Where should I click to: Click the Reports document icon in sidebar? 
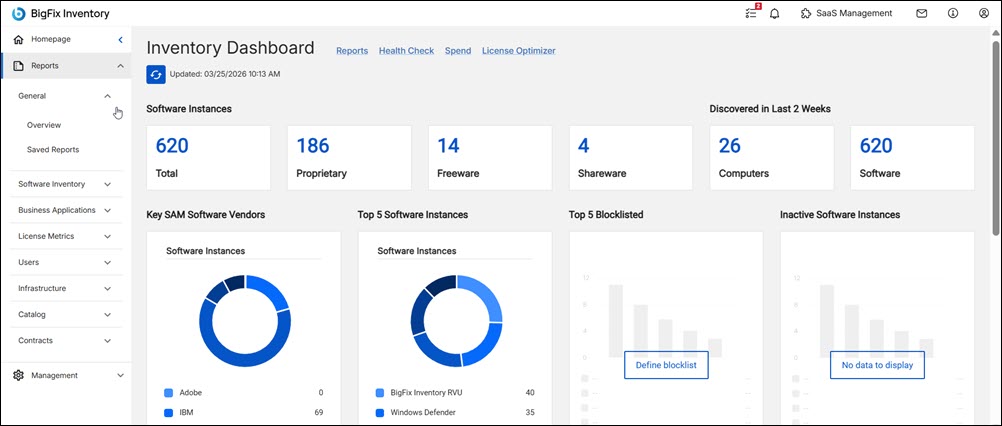(19, 66)
